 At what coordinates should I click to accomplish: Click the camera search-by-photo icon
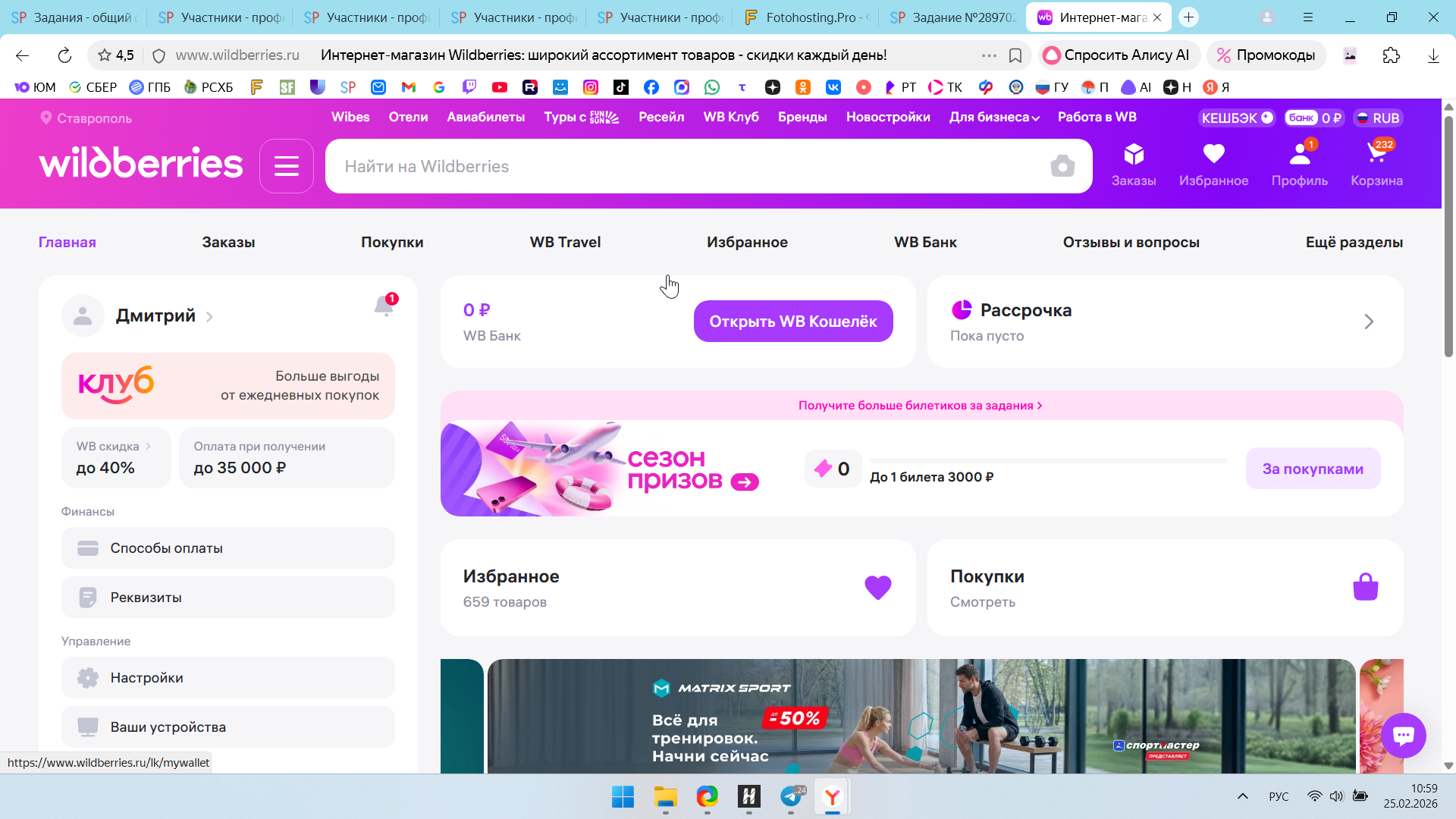point(1062,166)
